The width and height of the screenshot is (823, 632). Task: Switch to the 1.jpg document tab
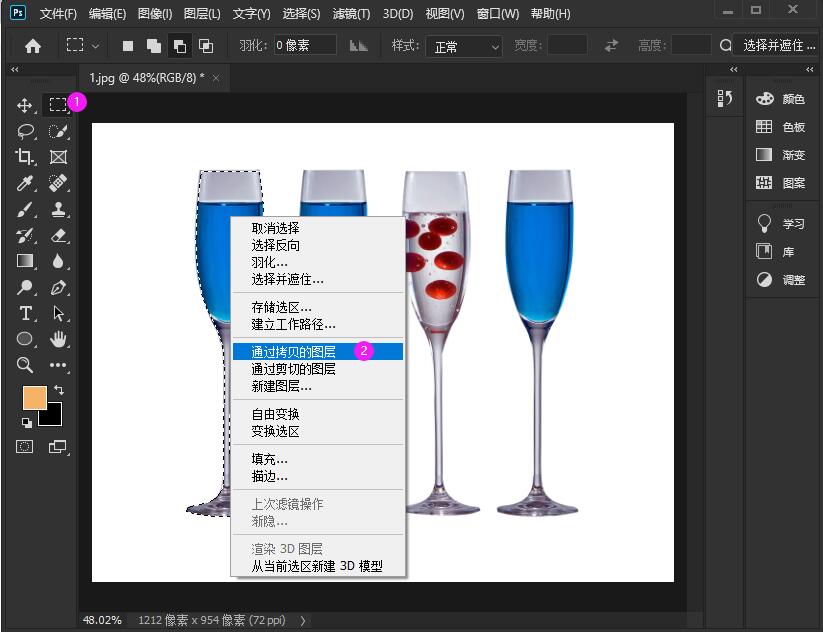[147, 78]
